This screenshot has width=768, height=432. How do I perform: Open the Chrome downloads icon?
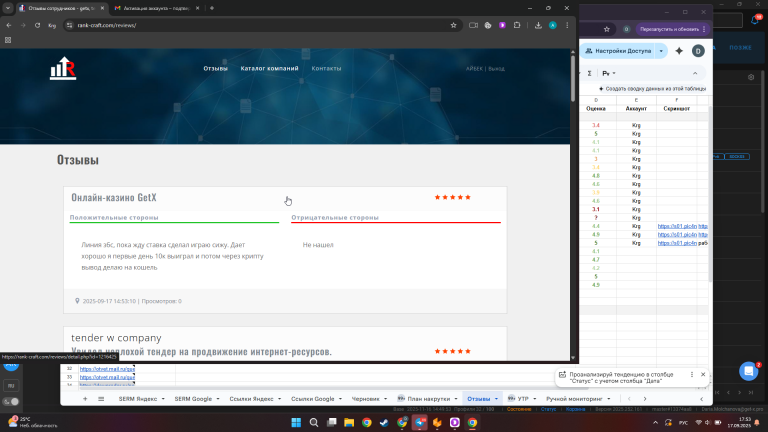[x=538, y=25]
